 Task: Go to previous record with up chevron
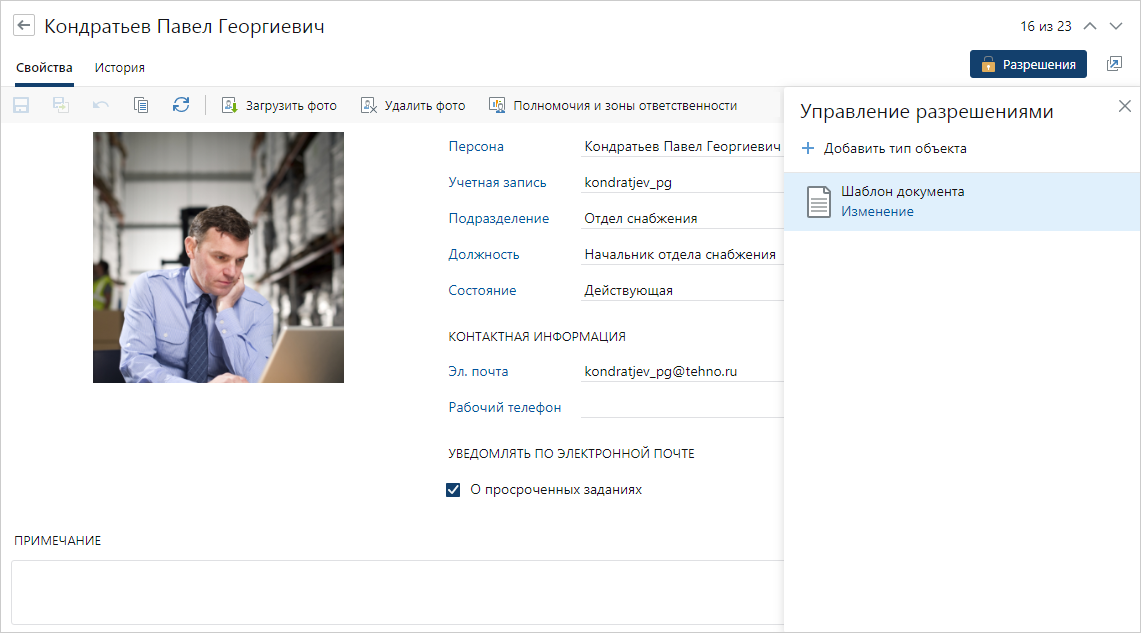(x=1090, y=26)
